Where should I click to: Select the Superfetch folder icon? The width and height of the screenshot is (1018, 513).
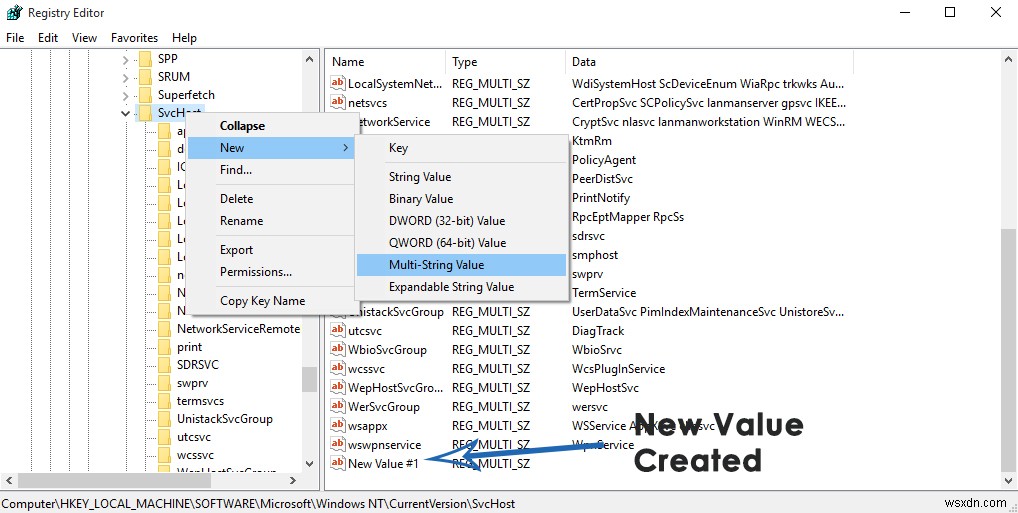click(x=146, y=94)
